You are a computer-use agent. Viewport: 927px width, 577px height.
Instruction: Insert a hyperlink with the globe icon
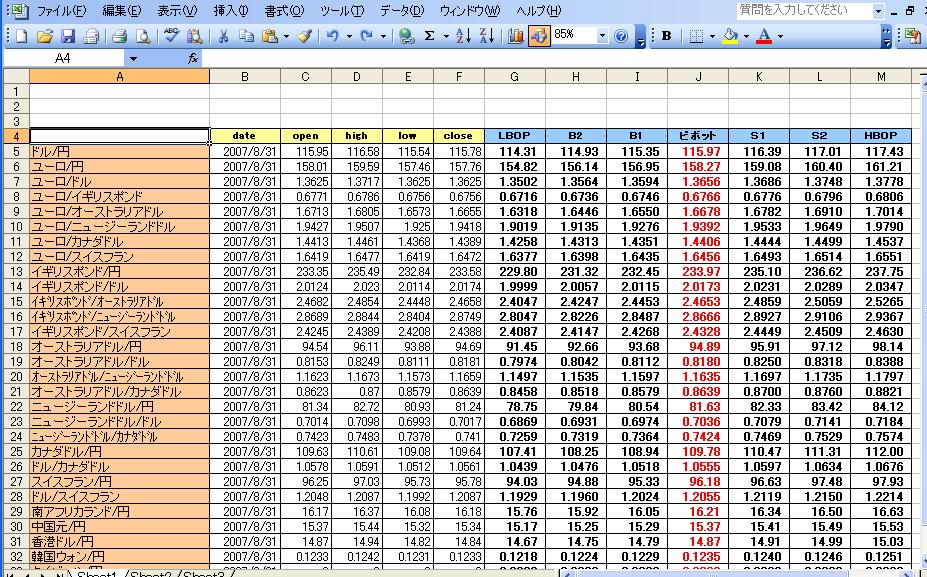pyautogui.click(x=406, y=37)
